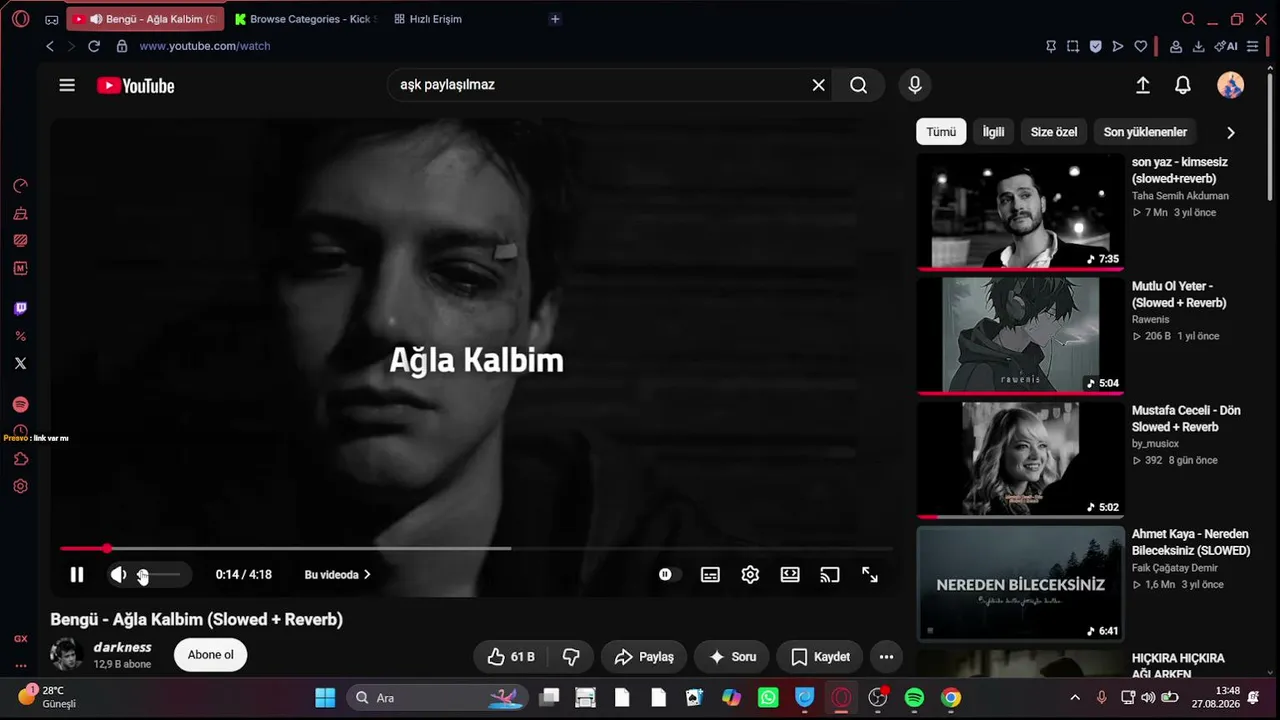This screenshot has height=720, width=1280.
Task: Clear the search box with X
Action: (818, 85)
